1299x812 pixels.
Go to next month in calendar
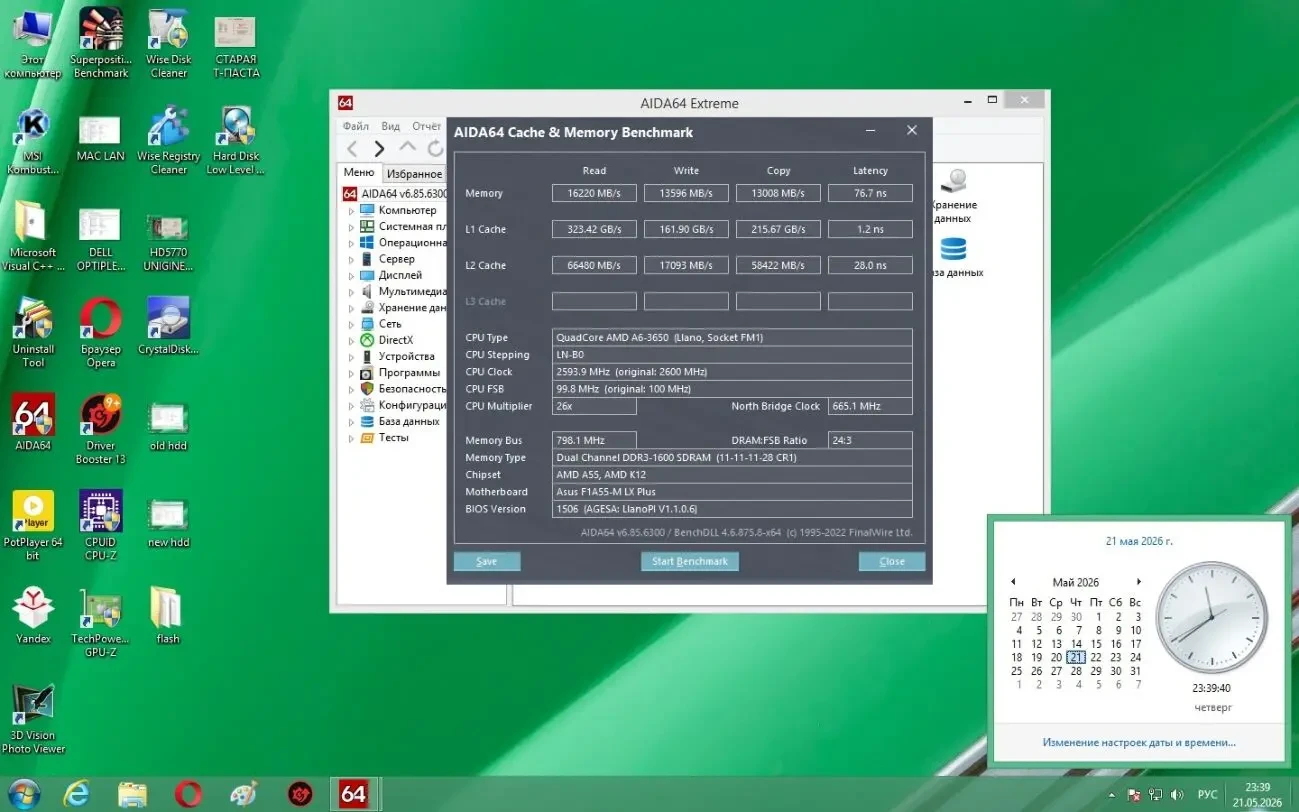[1138, 582]
